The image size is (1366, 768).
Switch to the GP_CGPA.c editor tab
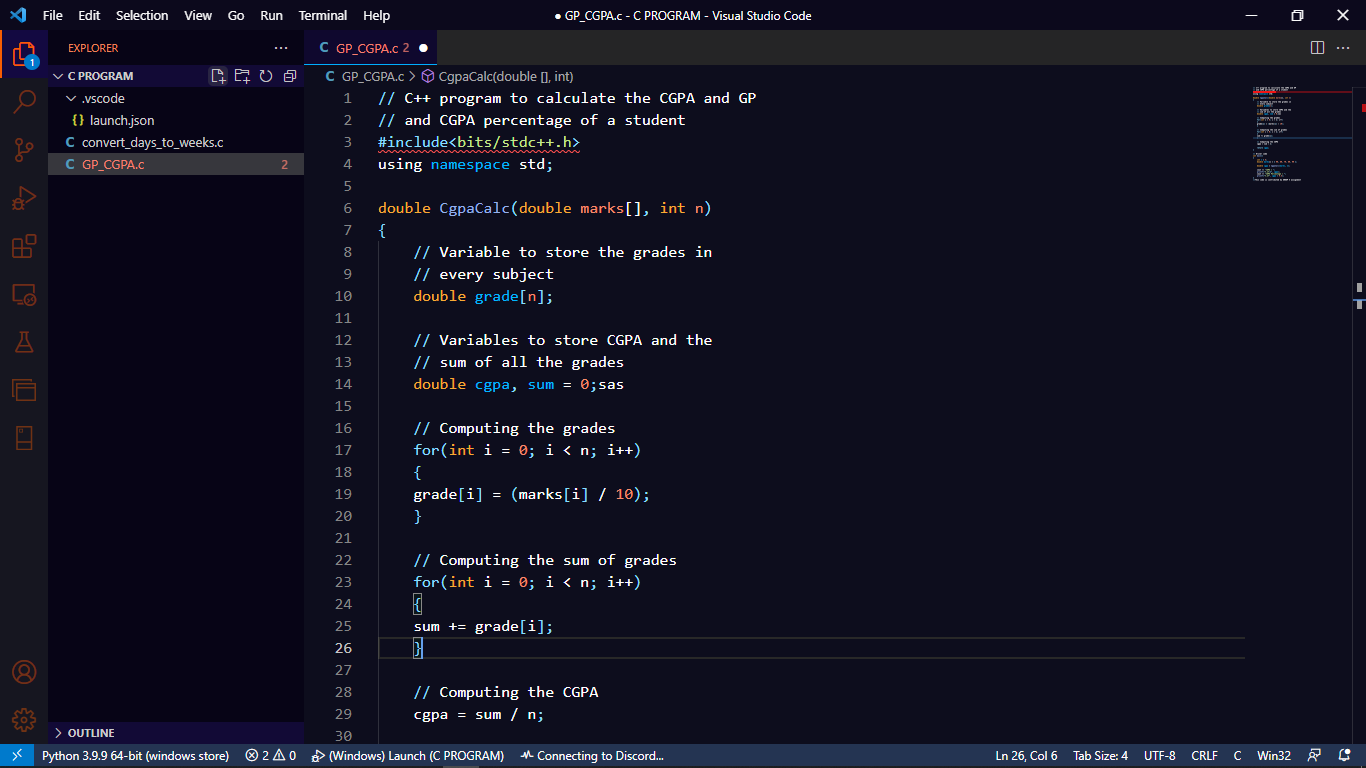point(370,47)
